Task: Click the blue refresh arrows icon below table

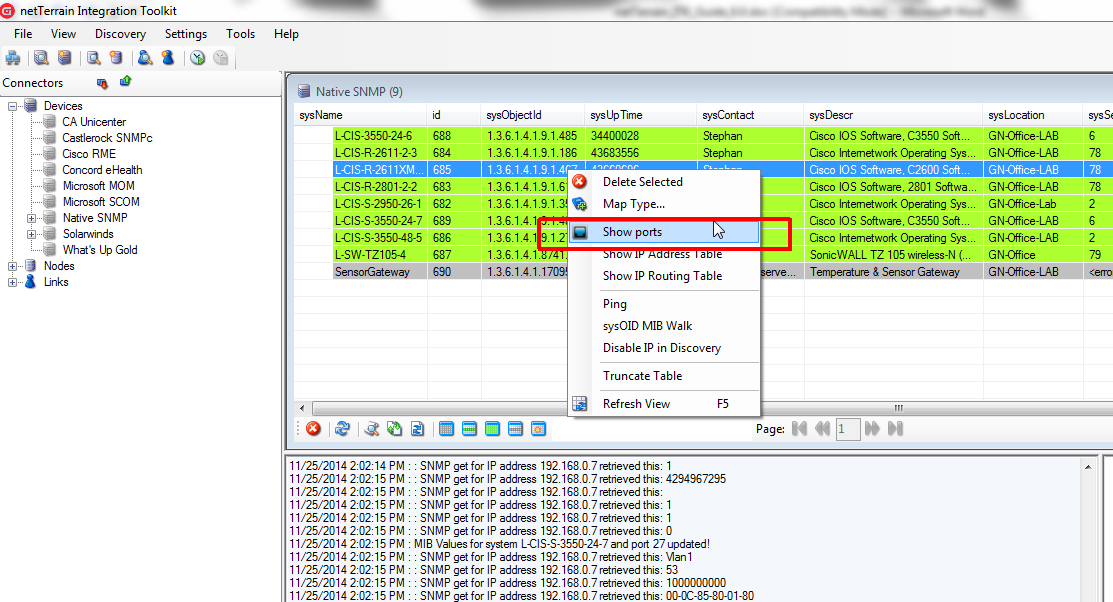Action: tap(342, 429)
